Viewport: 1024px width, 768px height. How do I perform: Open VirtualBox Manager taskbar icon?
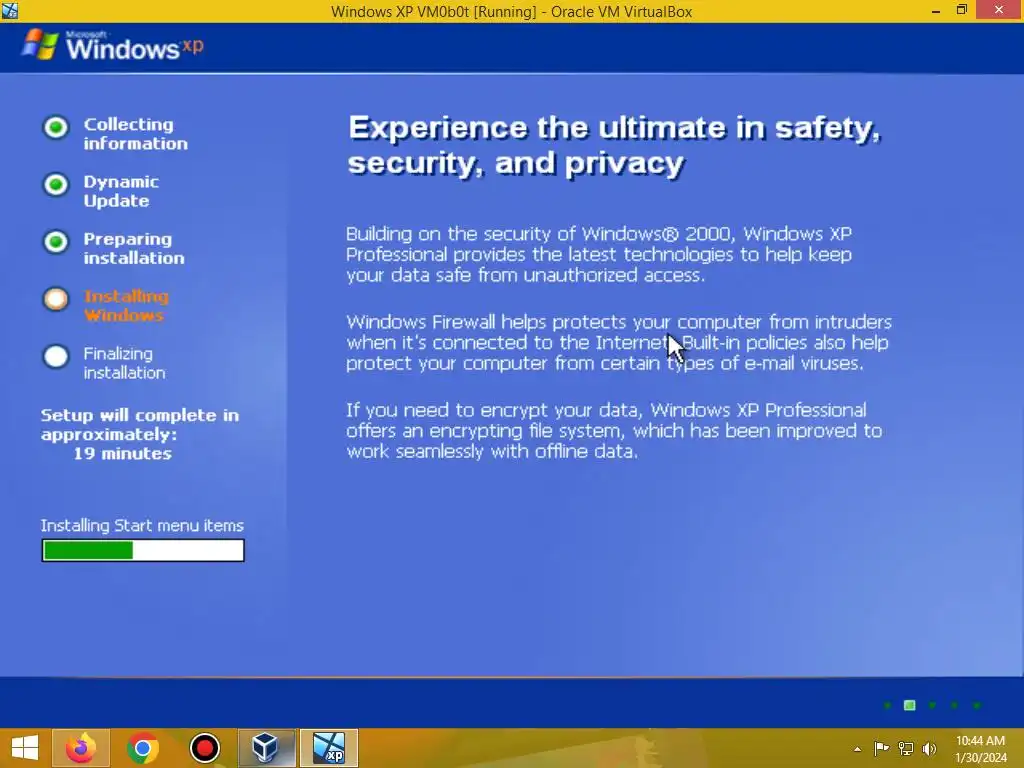coord(266,748)
